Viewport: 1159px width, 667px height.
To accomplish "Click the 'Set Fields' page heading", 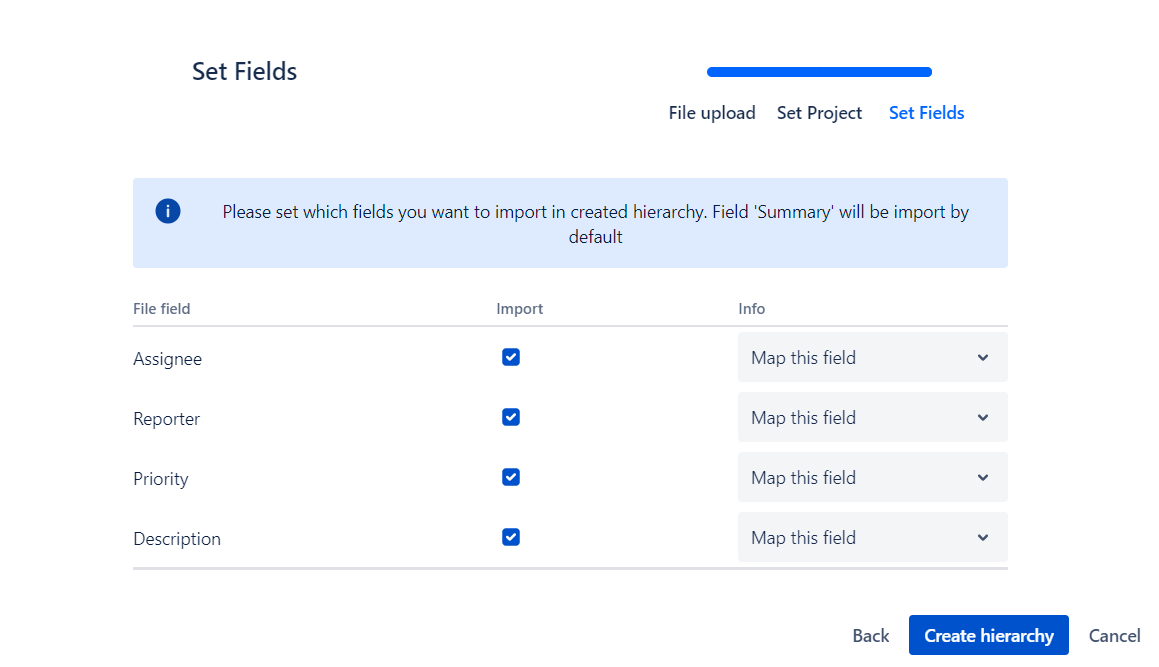I will pyautogui.click(x=244, y=72).
